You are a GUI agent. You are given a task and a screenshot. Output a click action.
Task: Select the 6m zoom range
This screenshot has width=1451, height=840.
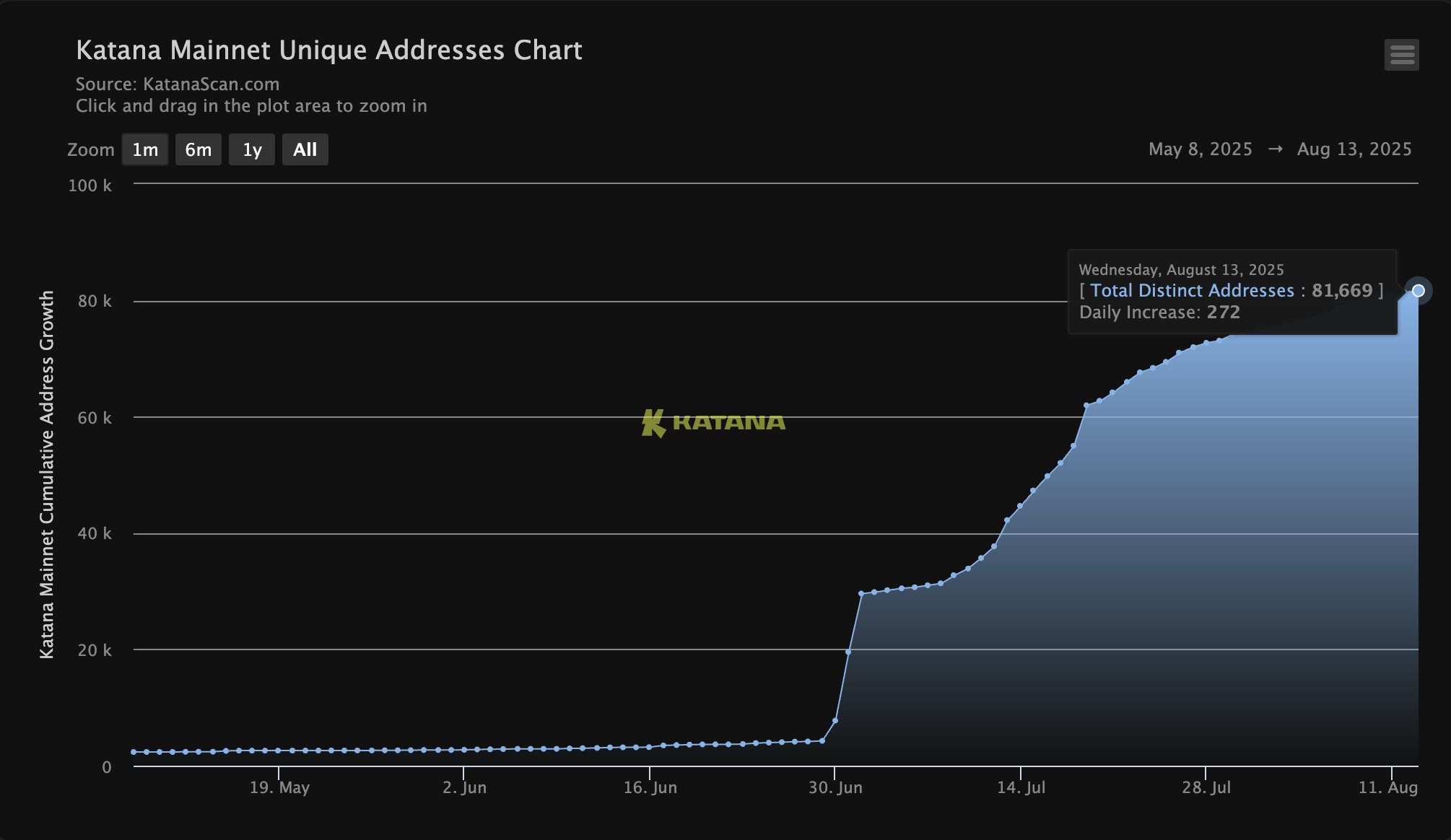[199, 149]
